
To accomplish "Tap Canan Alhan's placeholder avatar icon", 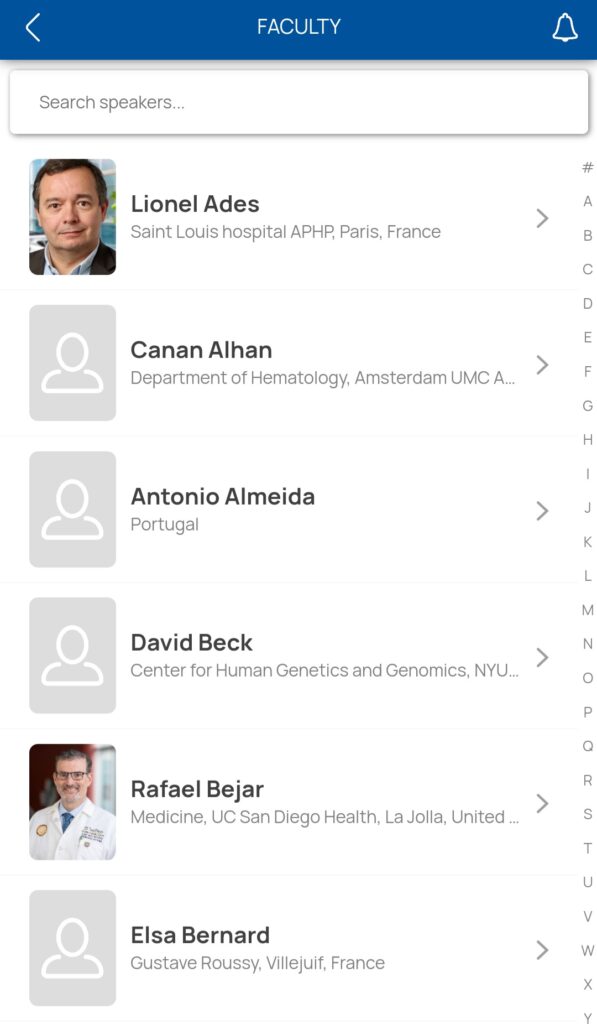I will [73, 363].
